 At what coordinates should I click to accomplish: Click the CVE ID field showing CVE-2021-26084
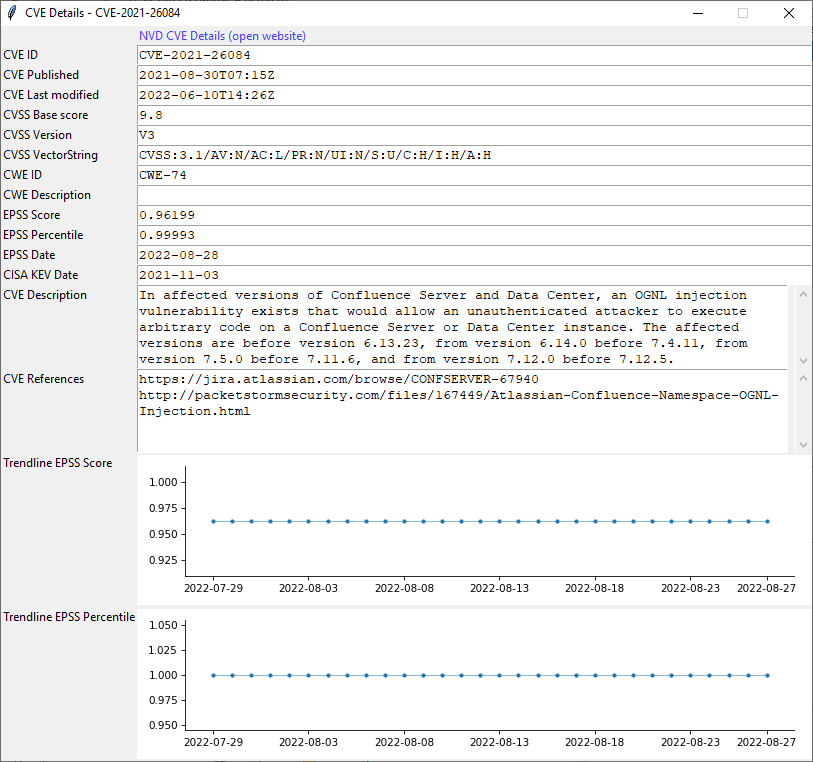[474, 55]
